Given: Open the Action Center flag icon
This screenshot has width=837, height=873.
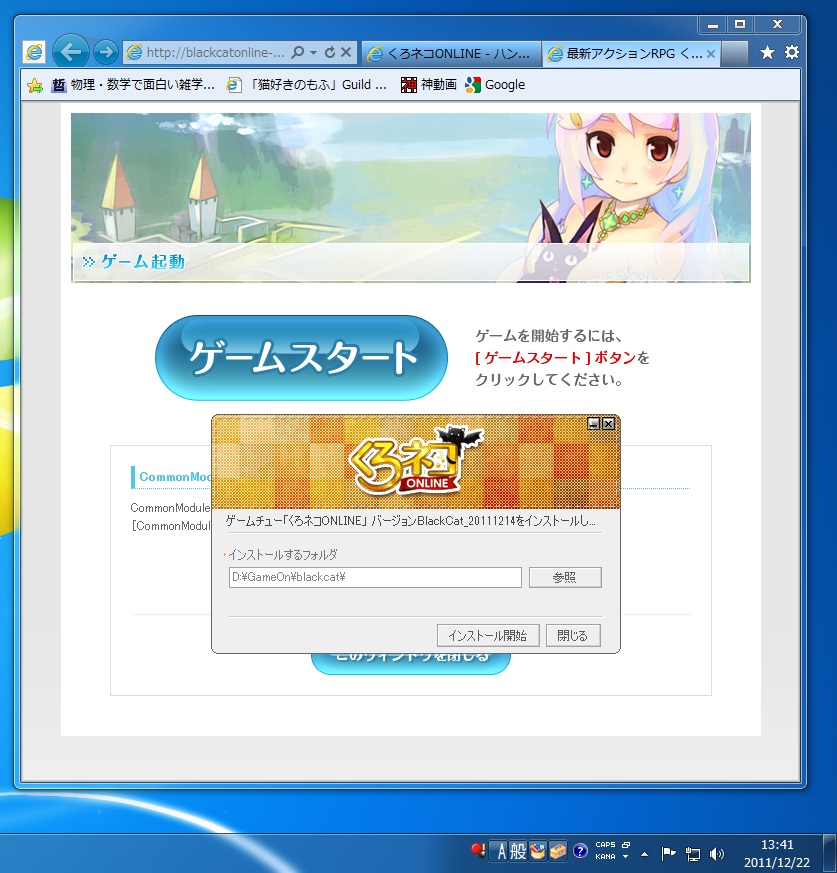Looking at the screenshot, I should [x=668, y=854].
